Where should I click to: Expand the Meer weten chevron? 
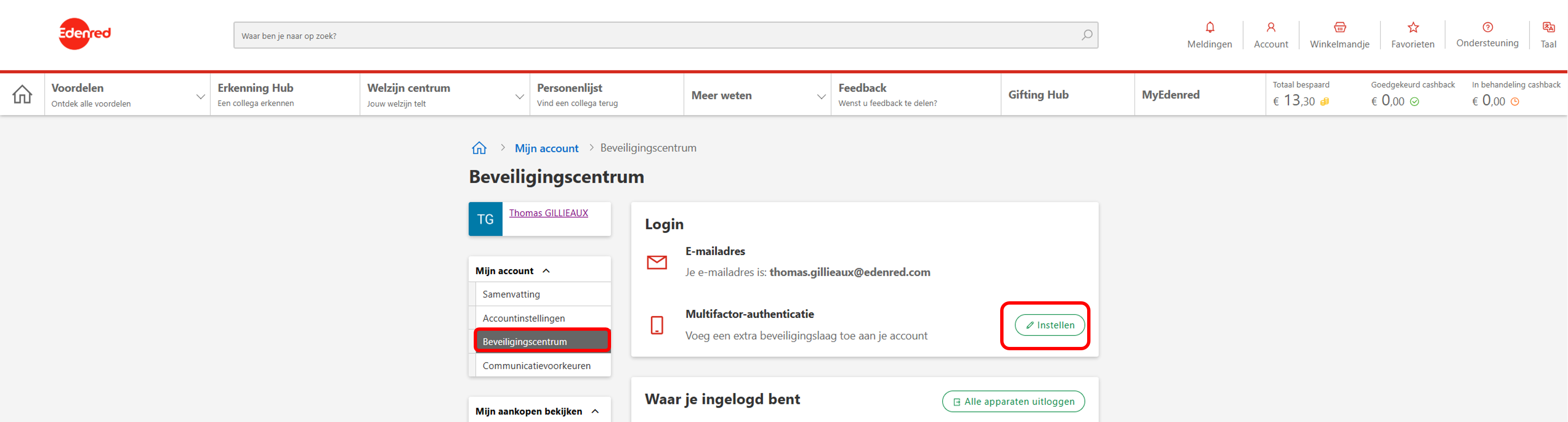[821, 97]
